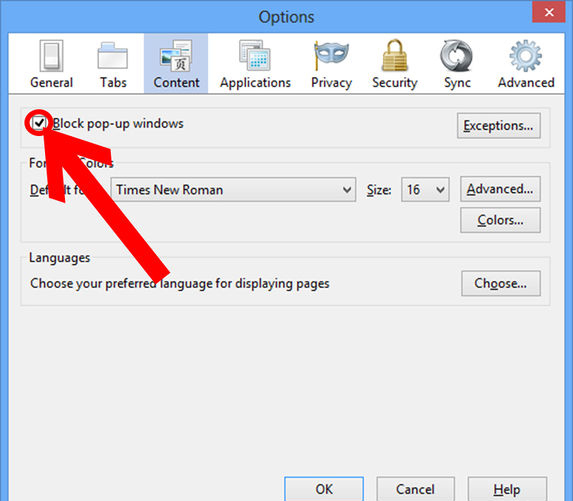Open the Applications calendar icon

pos(255,56)
